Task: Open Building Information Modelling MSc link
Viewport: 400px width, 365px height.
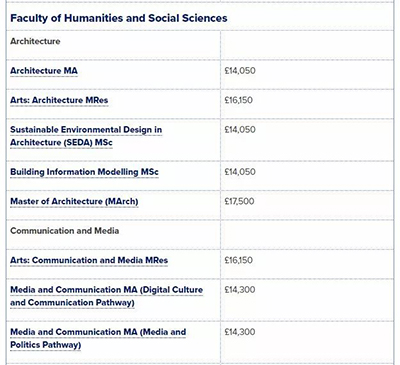Action: click(84, 172)
